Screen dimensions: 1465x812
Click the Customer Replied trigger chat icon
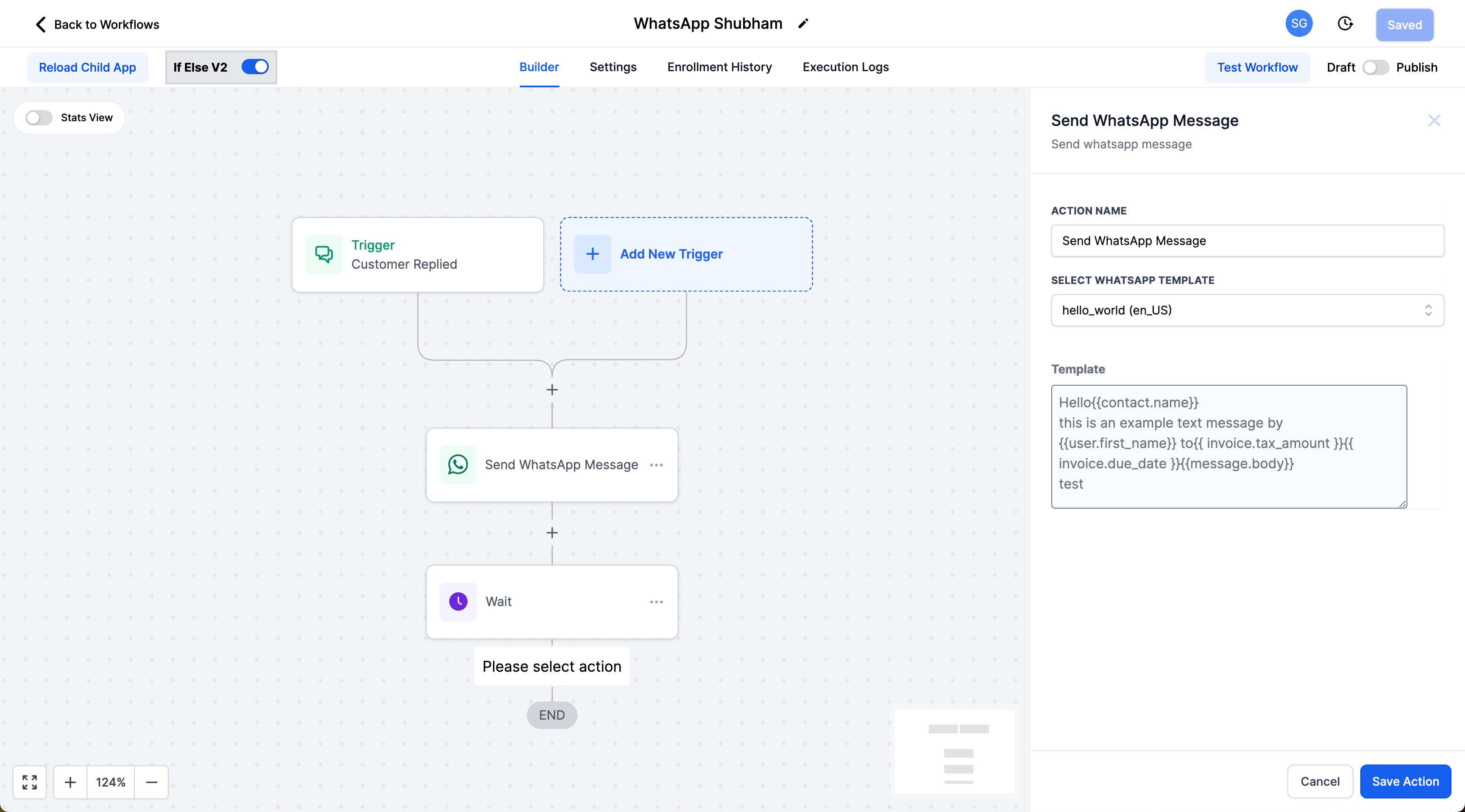(x=324, y=254)
